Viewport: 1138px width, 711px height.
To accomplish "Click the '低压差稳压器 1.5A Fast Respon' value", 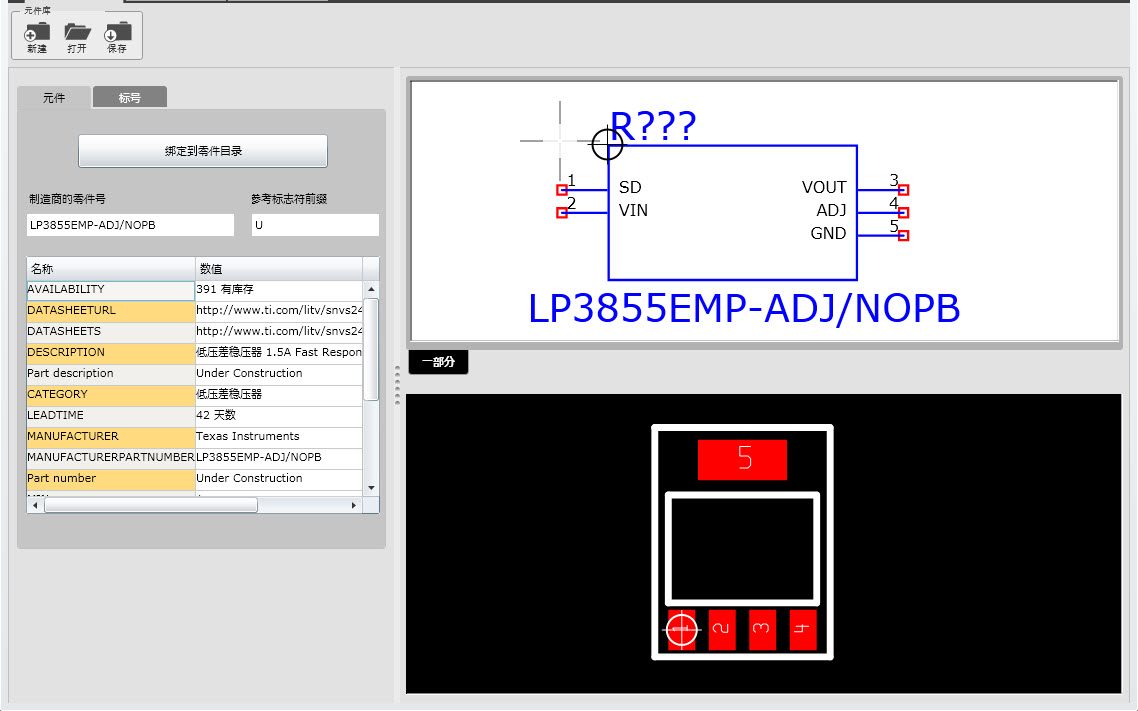I will pos(279,353).
